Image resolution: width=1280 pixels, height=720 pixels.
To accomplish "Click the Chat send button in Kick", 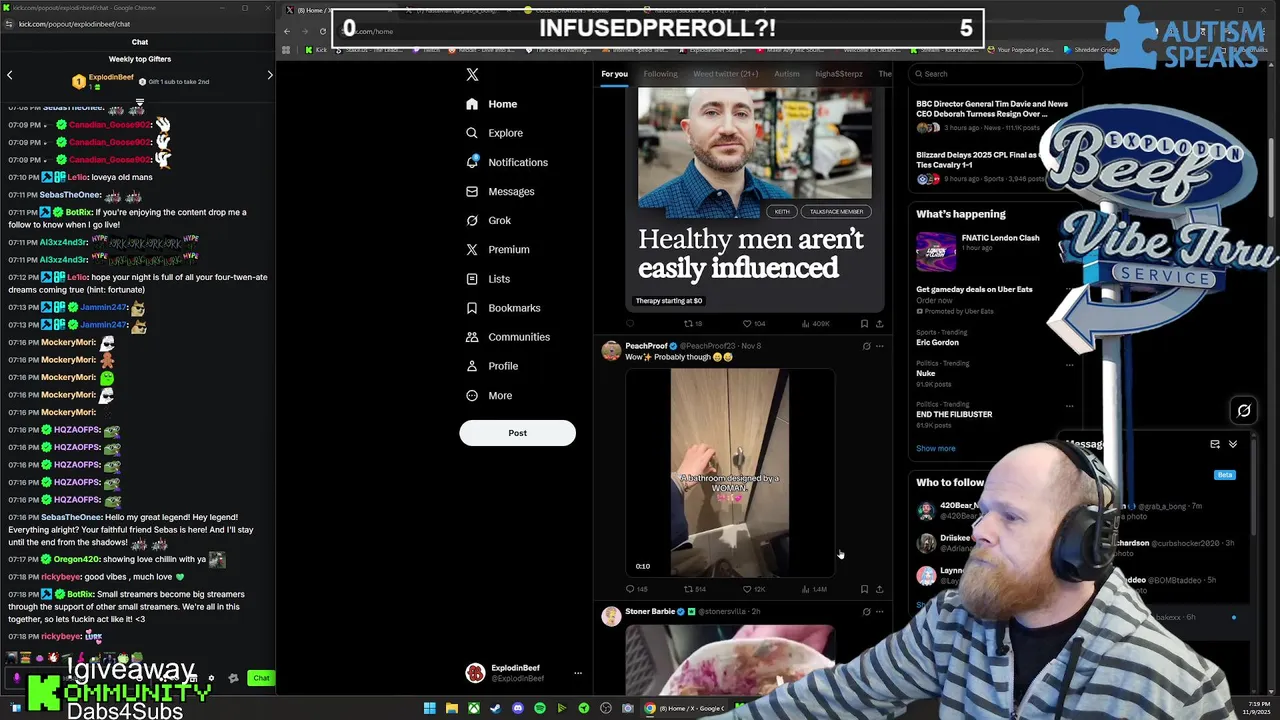I will [261, 678].
